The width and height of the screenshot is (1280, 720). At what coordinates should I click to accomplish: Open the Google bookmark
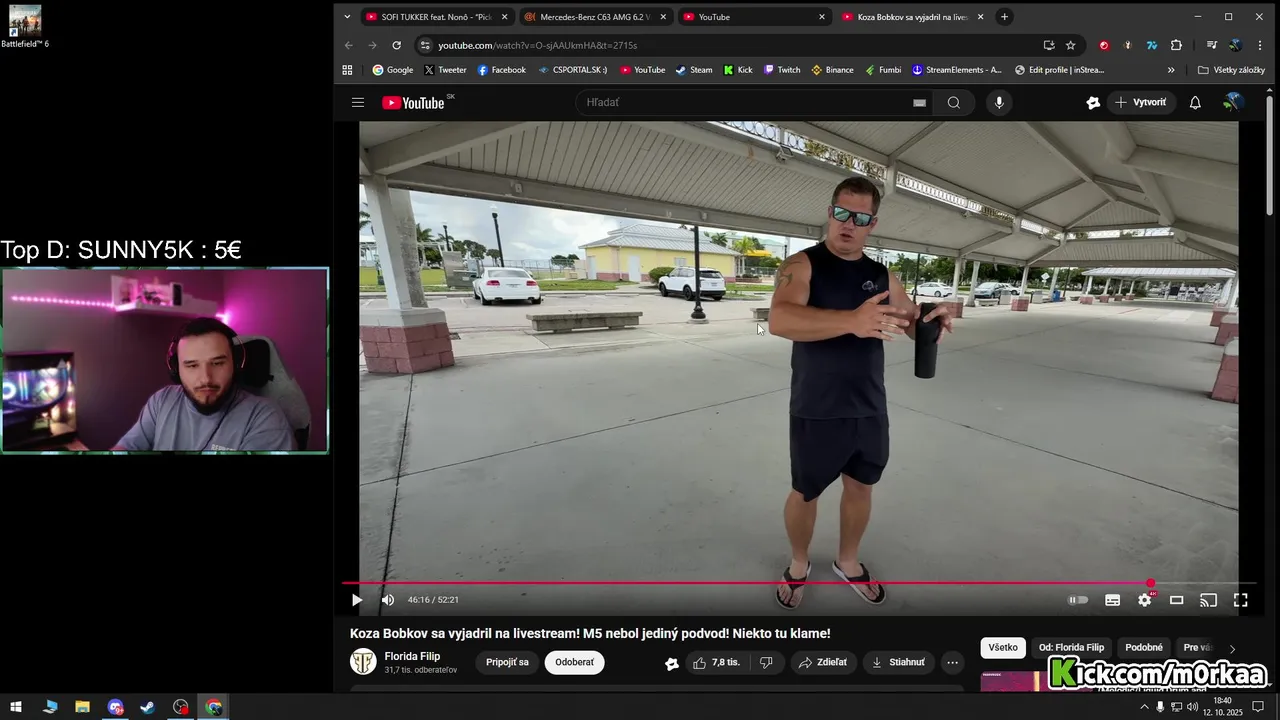click(x=392, y=70)
